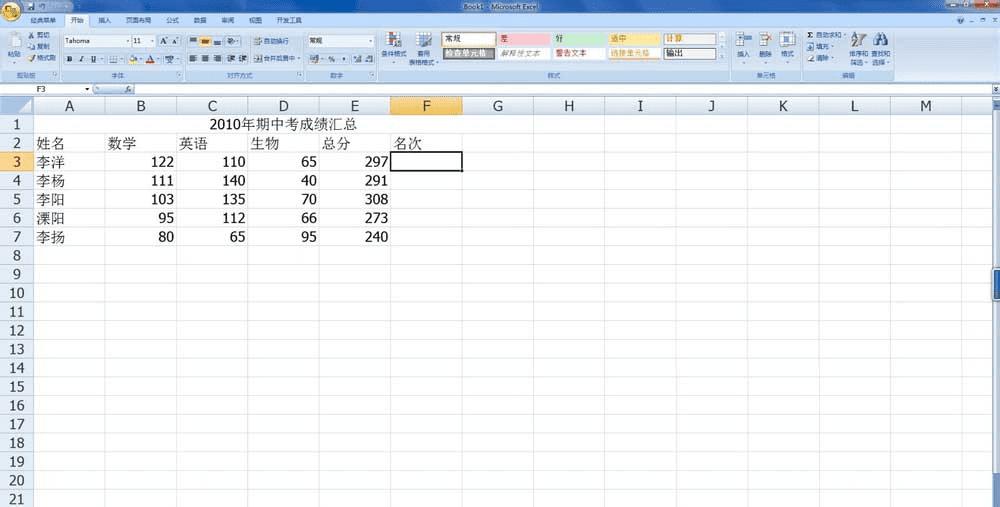Click the Copy (复制) button
Image resolution: width=1000 pixels, height=507 pixels.
[x=38, y=47]
